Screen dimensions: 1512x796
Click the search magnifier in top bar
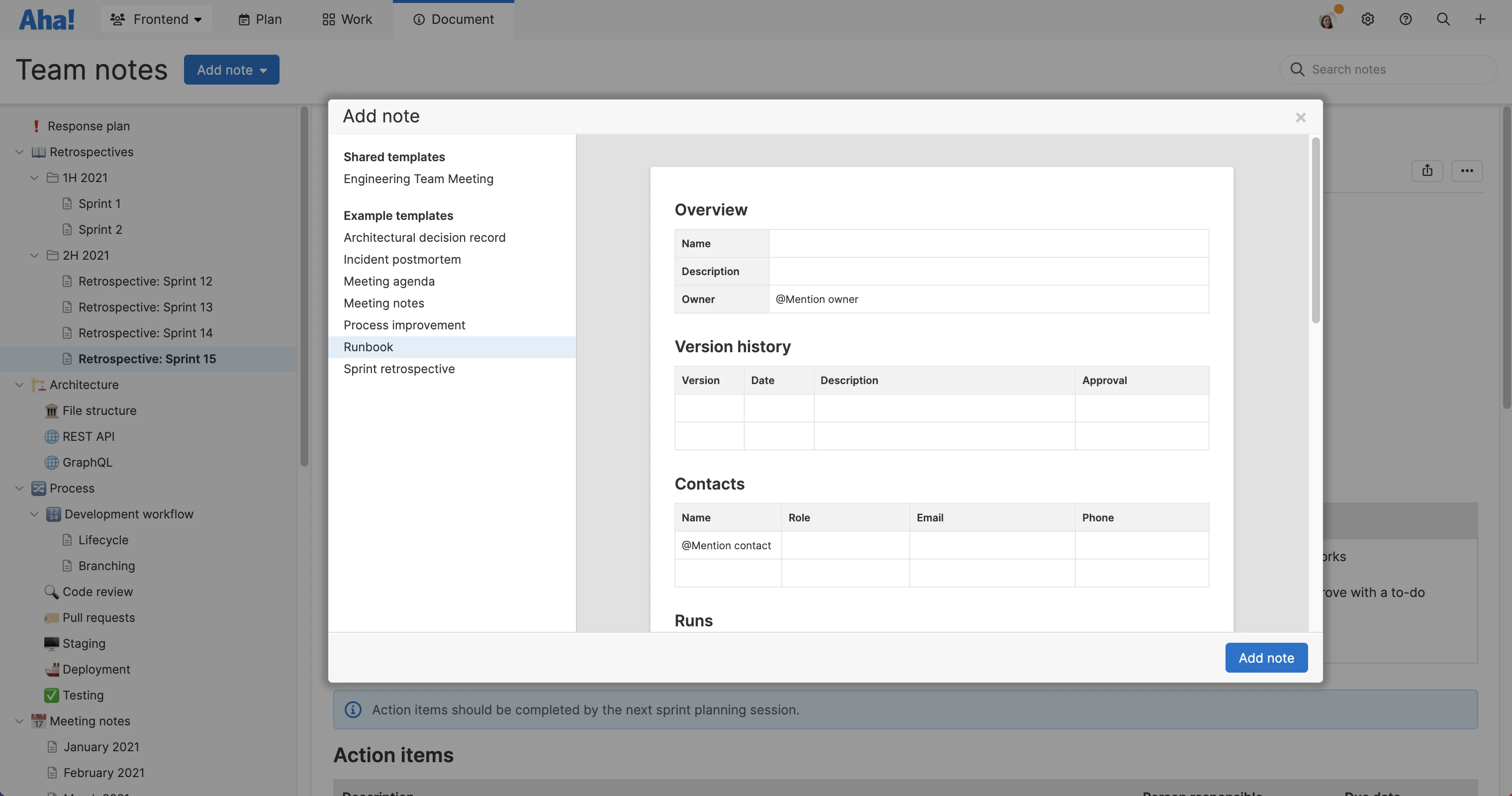coord(1443,19)
